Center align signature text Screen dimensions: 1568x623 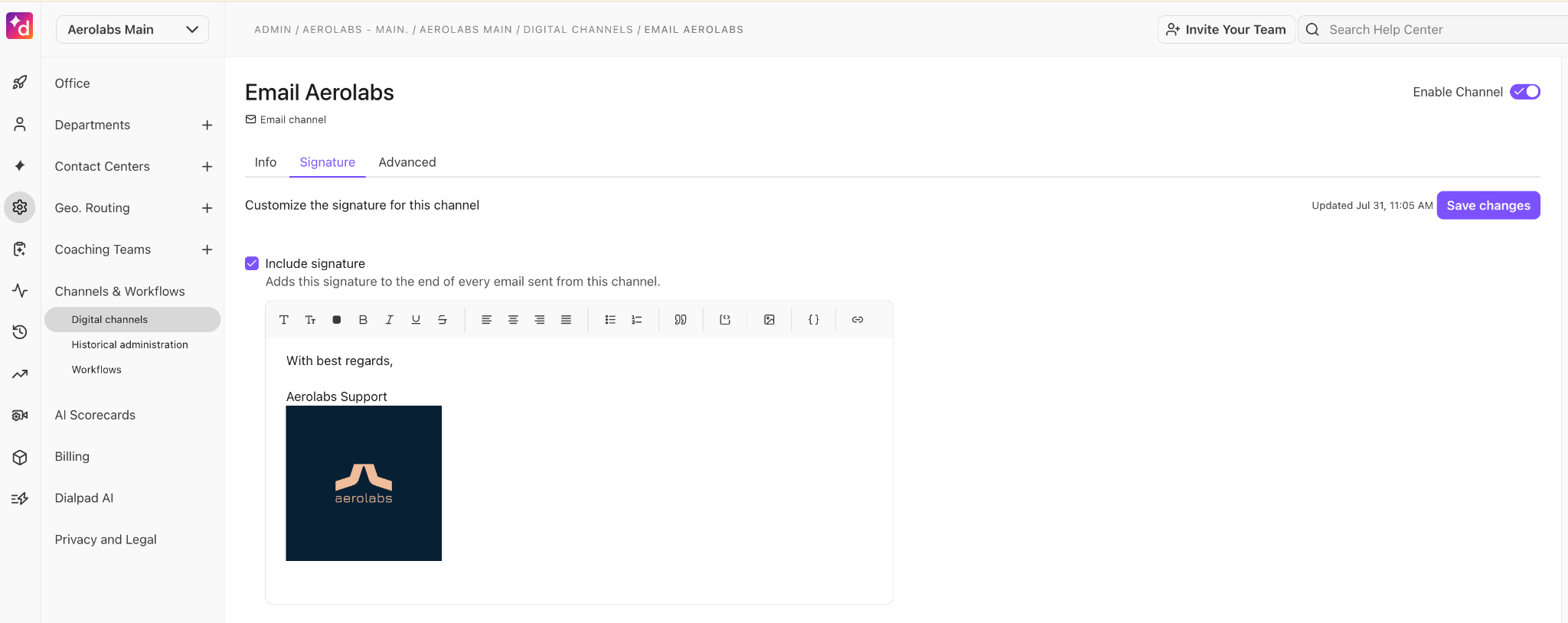click(513, 320)
